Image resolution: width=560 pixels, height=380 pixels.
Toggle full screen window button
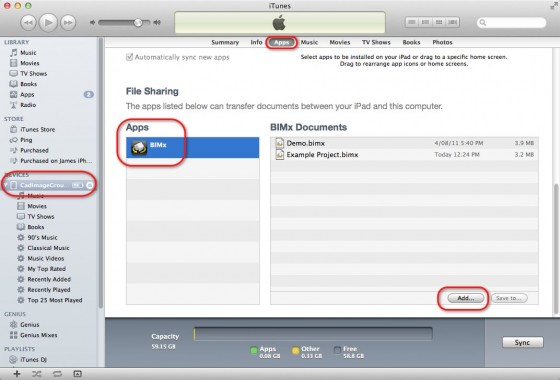click(554, 6)
